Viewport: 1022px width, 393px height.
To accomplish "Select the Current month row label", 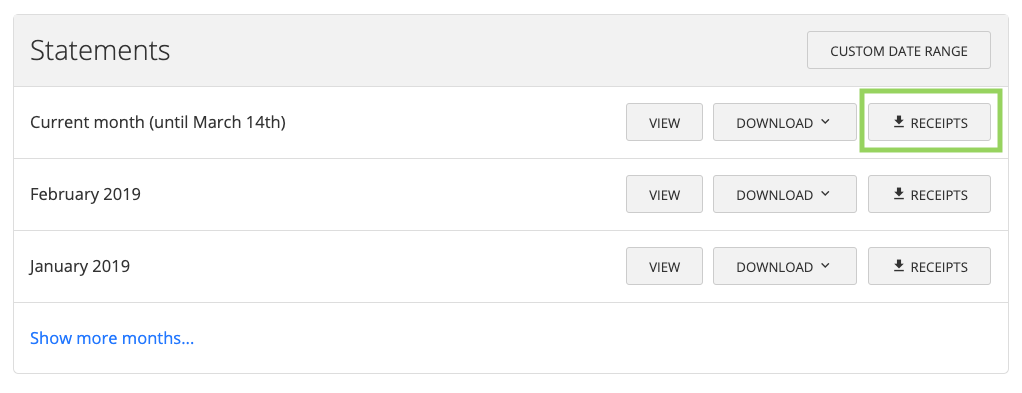I will [158, 123].
